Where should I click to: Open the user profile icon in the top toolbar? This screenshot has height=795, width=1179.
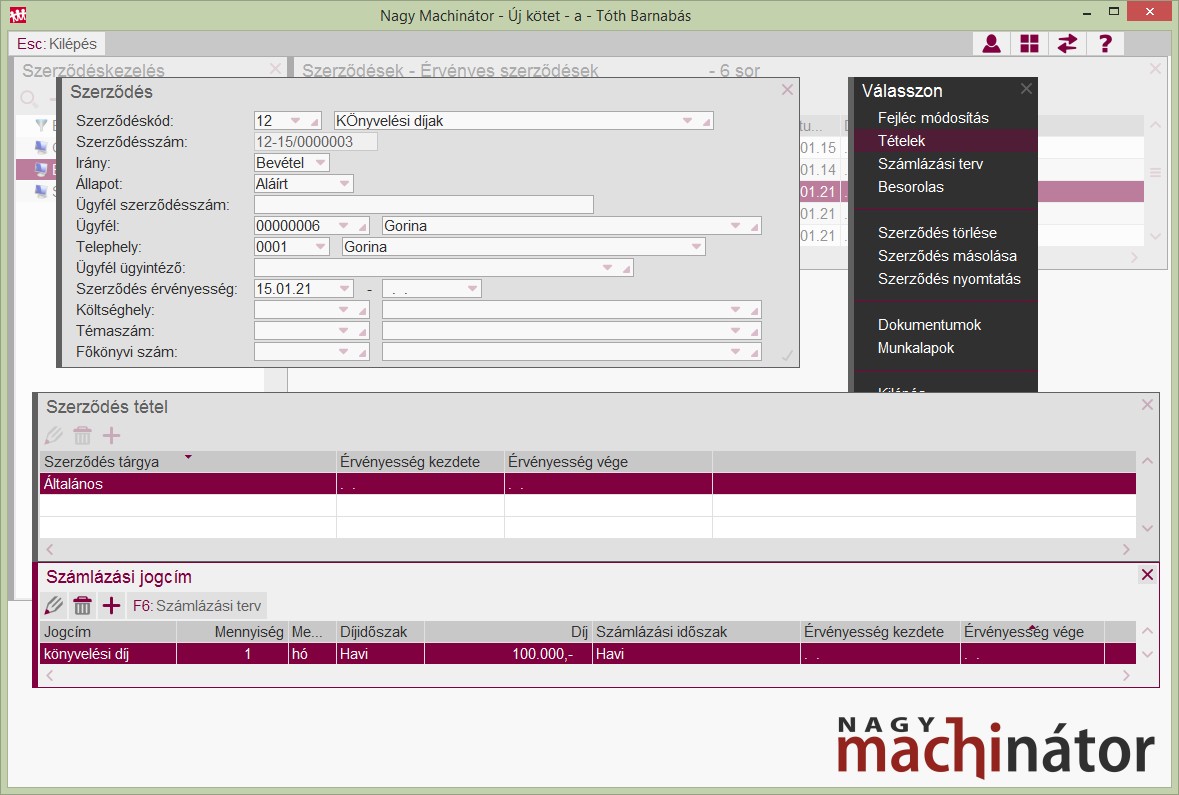point(992,44)
